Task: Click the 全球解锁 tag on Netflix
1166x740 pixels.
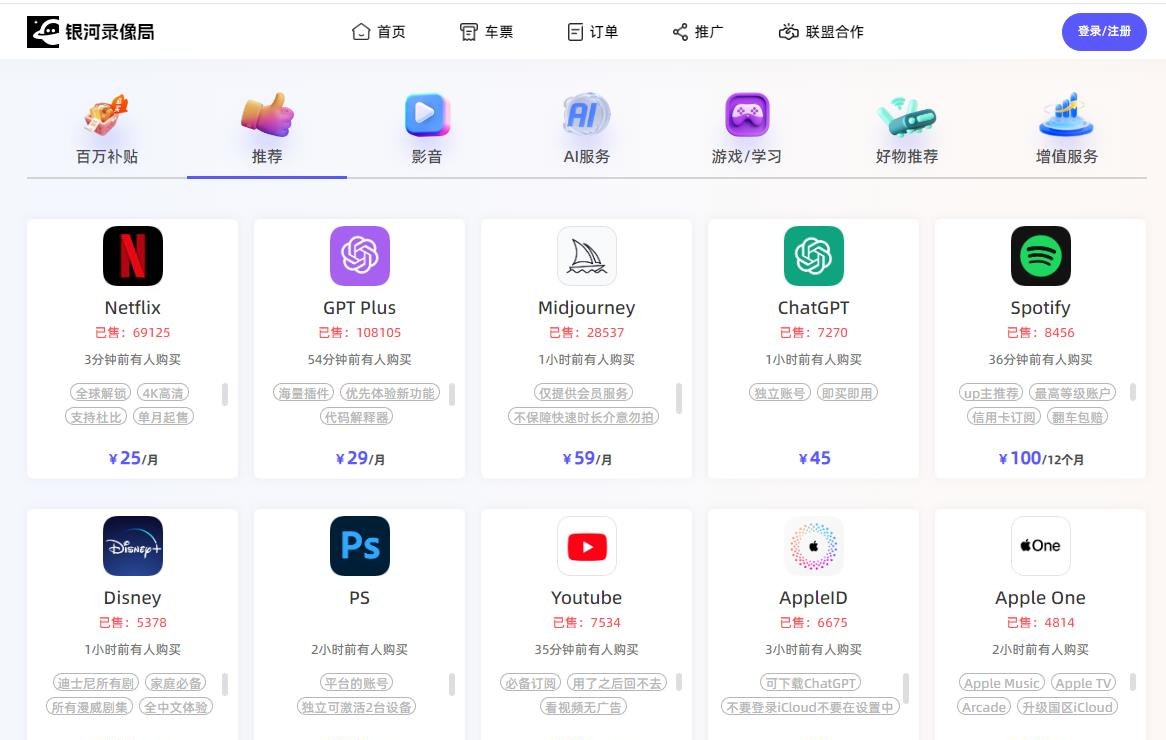Action: (x=100, y=393)
